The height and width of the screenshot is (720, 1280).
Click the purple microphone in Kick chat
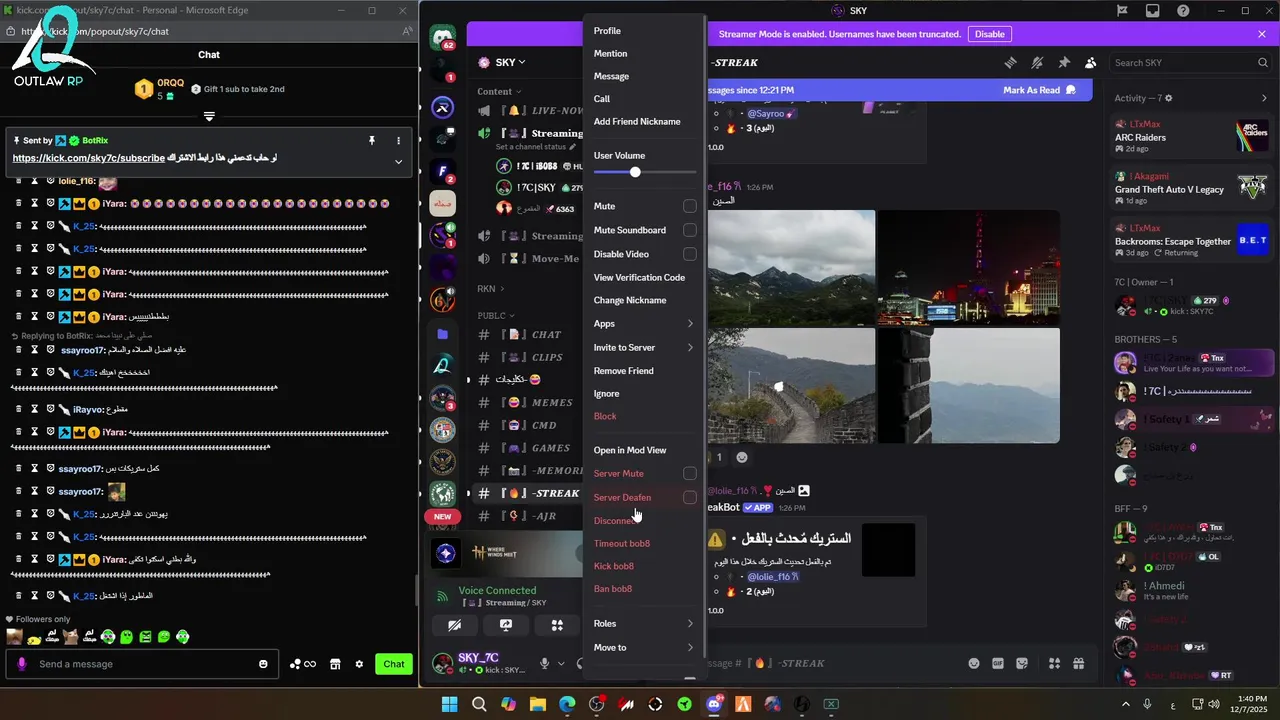point(22,664)
